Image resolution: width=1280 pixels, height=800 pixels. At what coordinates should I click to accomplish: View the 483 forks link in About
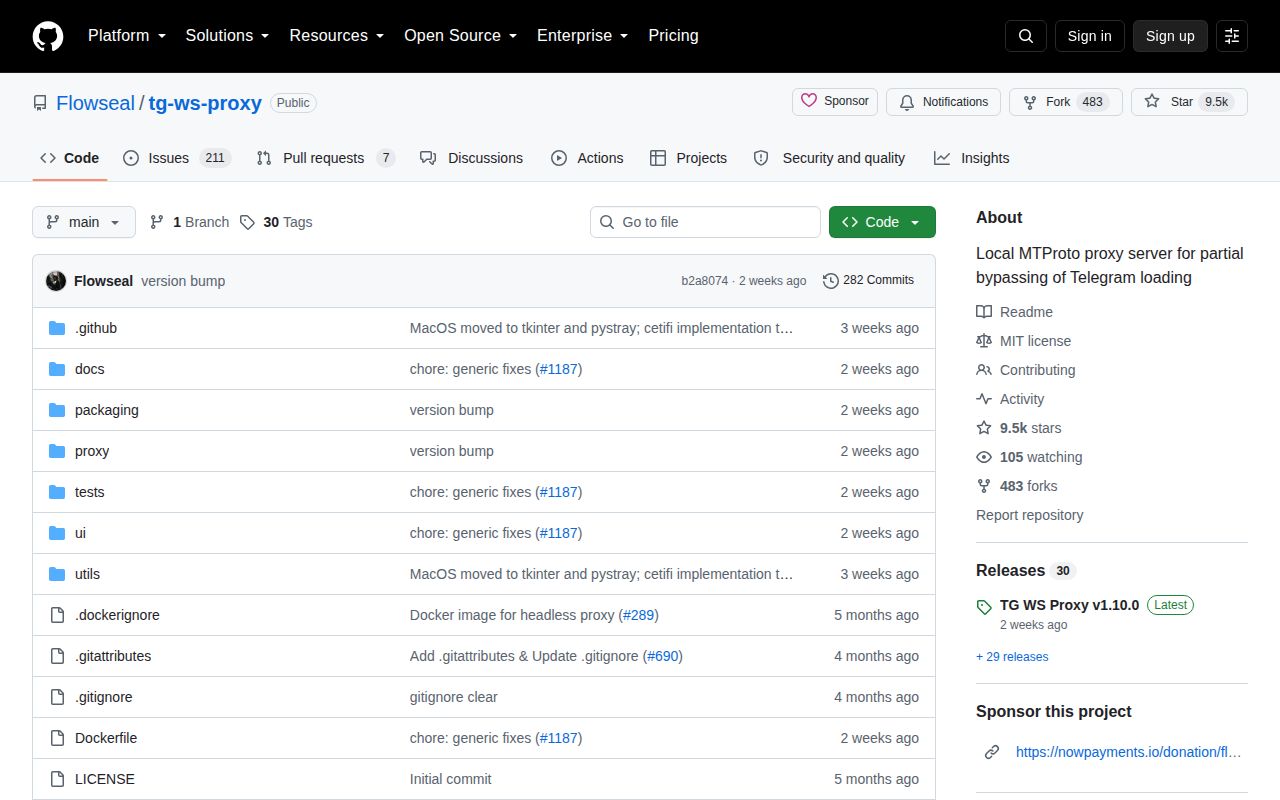click(x=1017, y=486)
